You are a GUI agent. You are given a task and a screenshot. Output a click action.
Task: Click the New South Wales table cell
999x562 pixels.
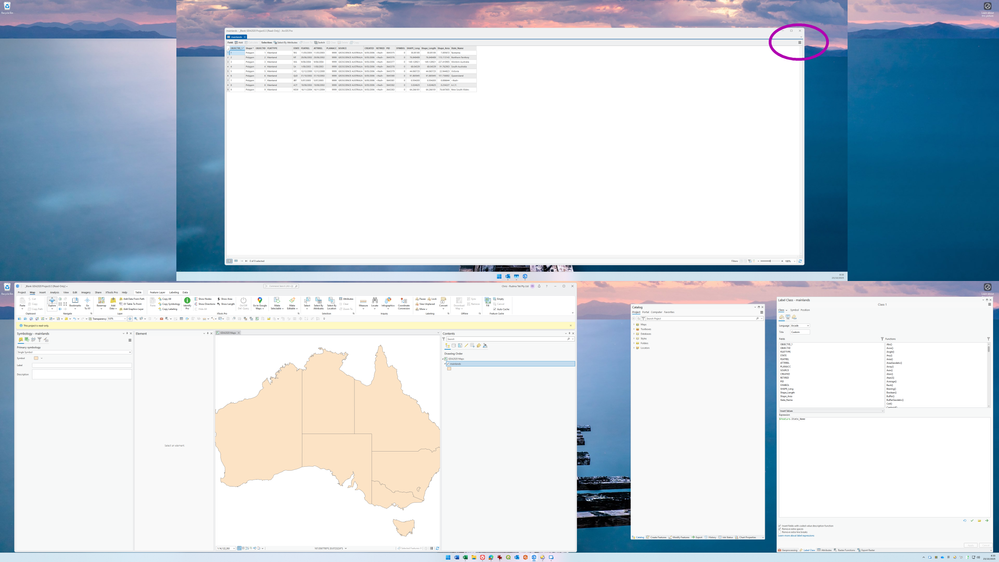[x=463, y=89]
